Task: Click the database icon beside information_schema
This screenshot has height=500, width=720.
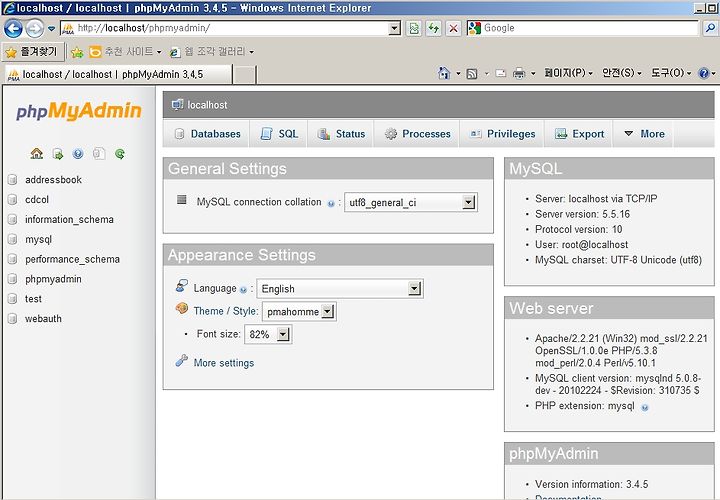Action: (12, 219)
